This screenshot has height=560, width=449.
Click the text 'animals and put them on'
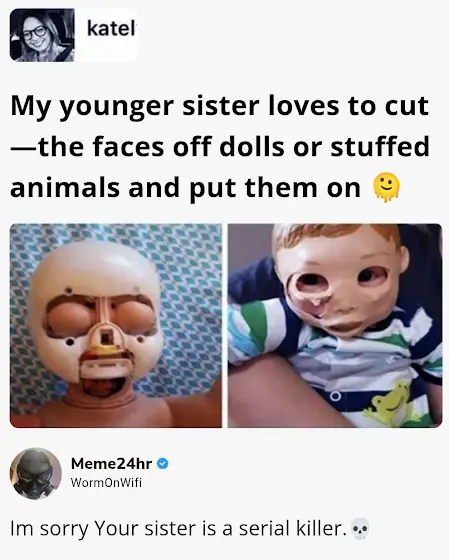[x=185, y=188]
